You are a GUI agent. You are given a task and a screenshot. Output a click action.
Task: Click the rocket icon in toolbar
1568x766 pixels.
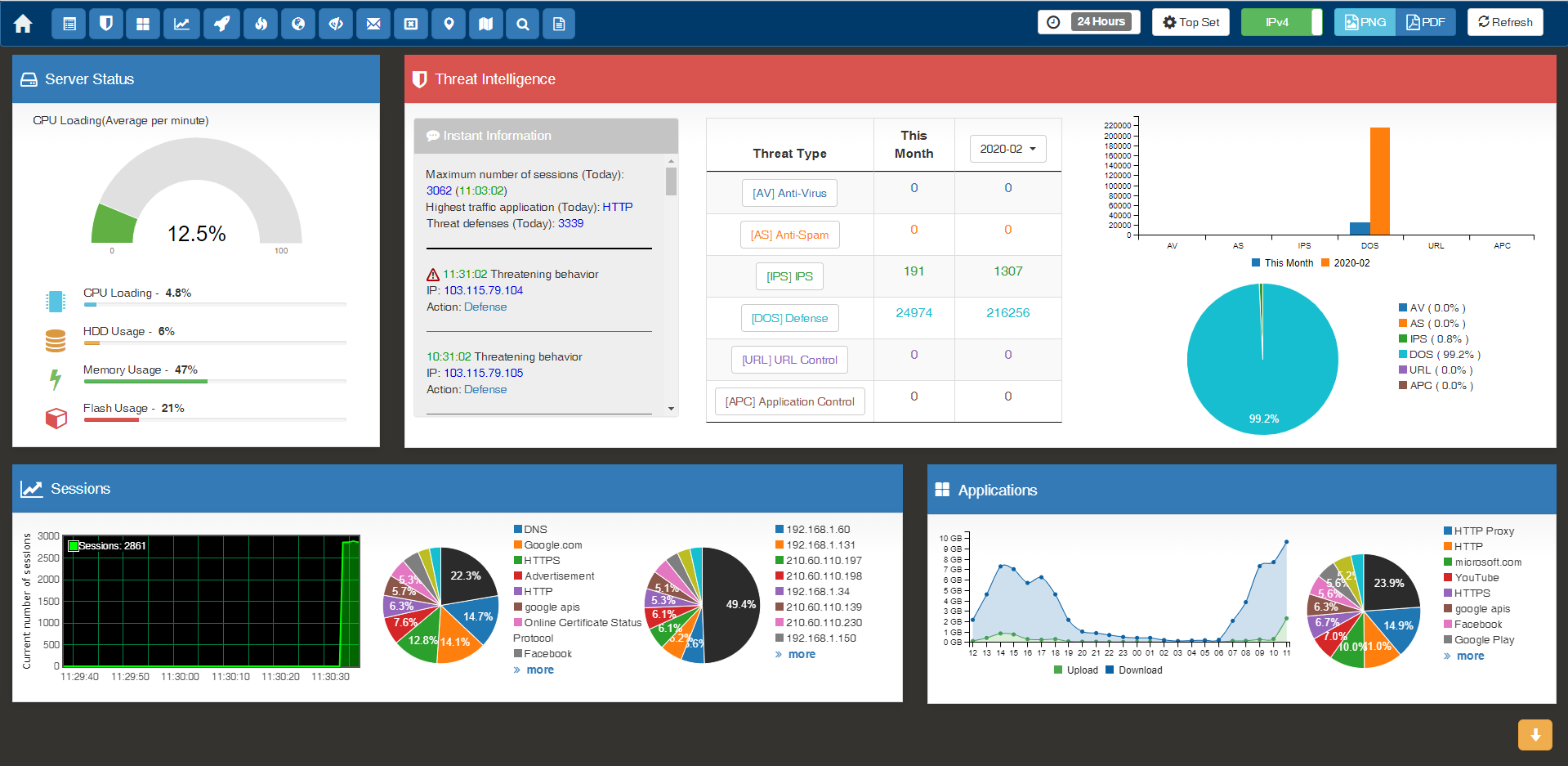coord(221,24)
